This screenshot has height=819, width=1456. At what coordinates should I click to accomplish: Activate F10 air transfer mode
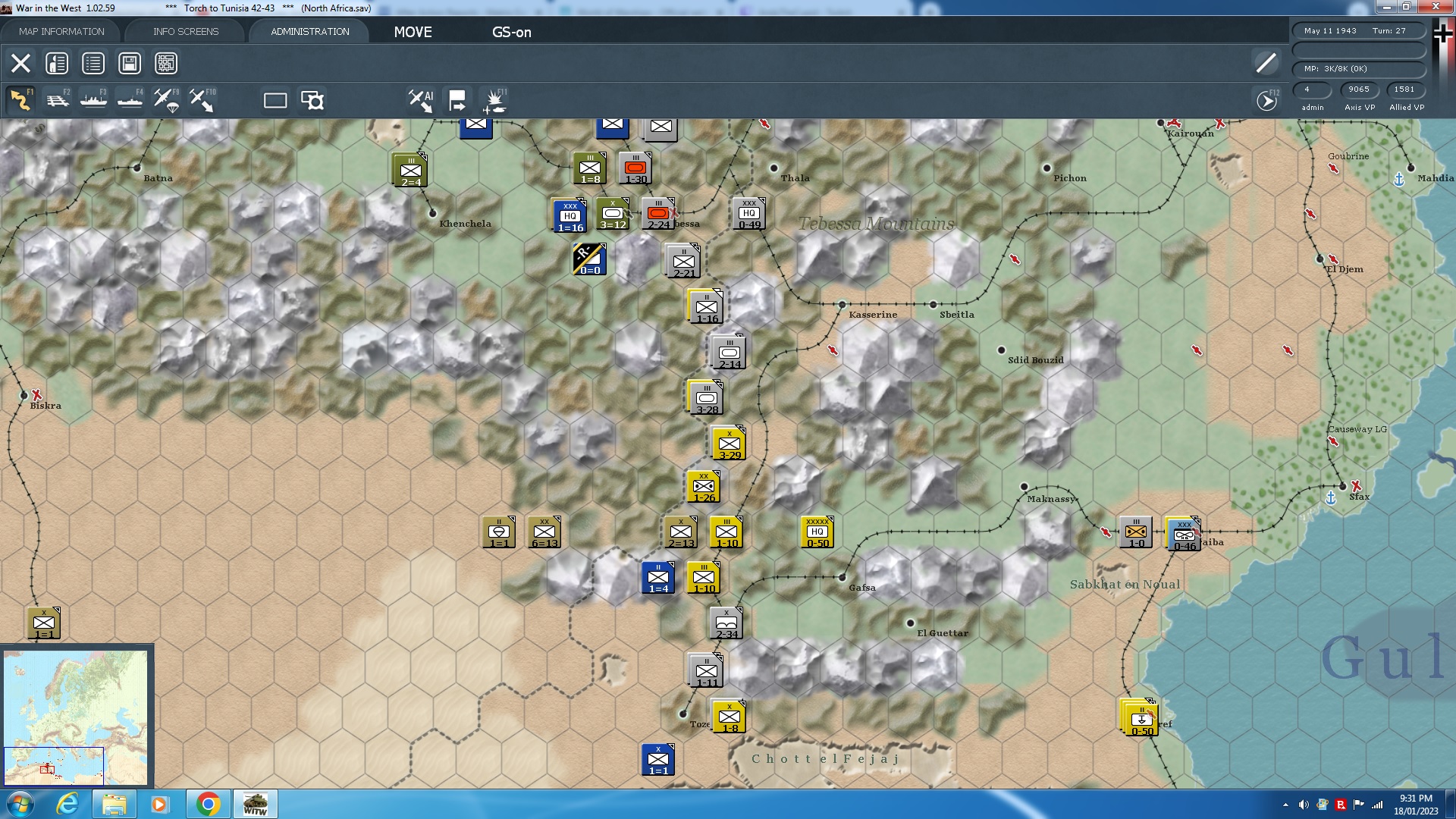pos(202,100)
